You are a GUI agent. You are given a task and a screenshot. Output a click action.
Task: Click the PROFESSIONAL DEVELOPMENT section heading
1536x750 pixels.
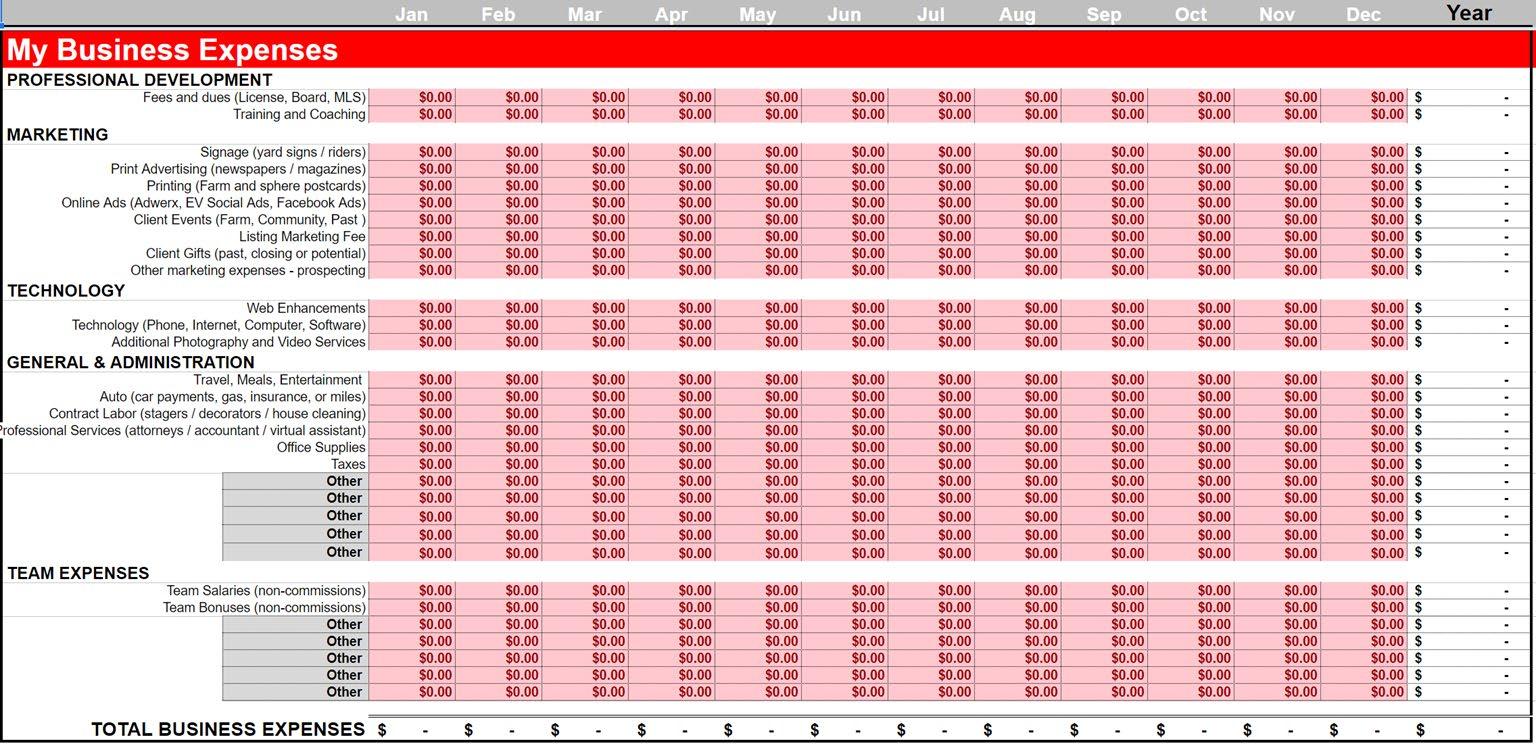[139, 80]
